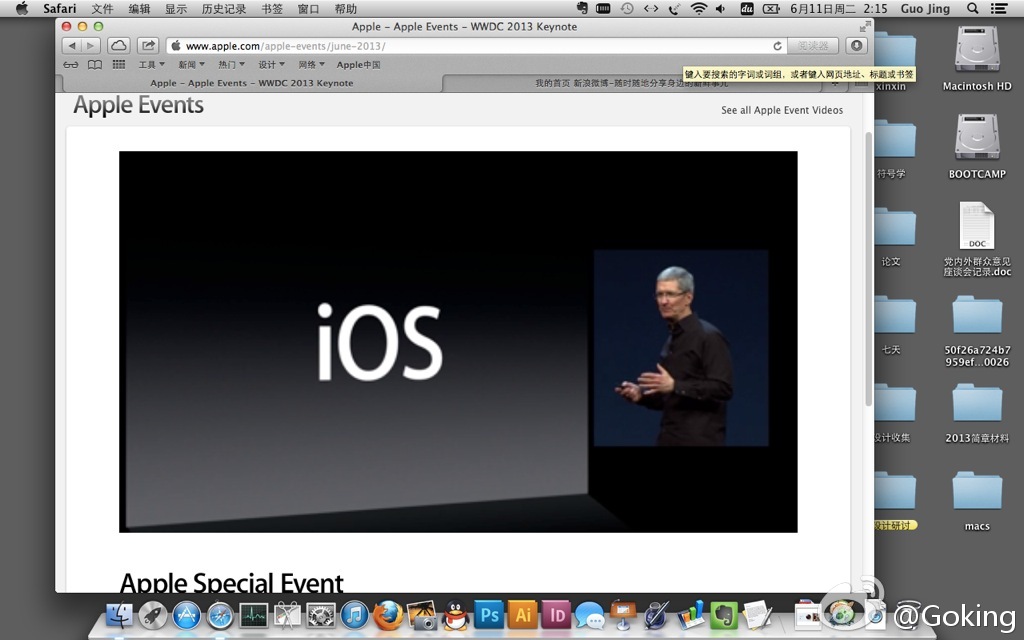Screen dimensions: 1024x640
Task: Open the 帮助 menu
Action: pyautogui.click(x=345, y=8)
